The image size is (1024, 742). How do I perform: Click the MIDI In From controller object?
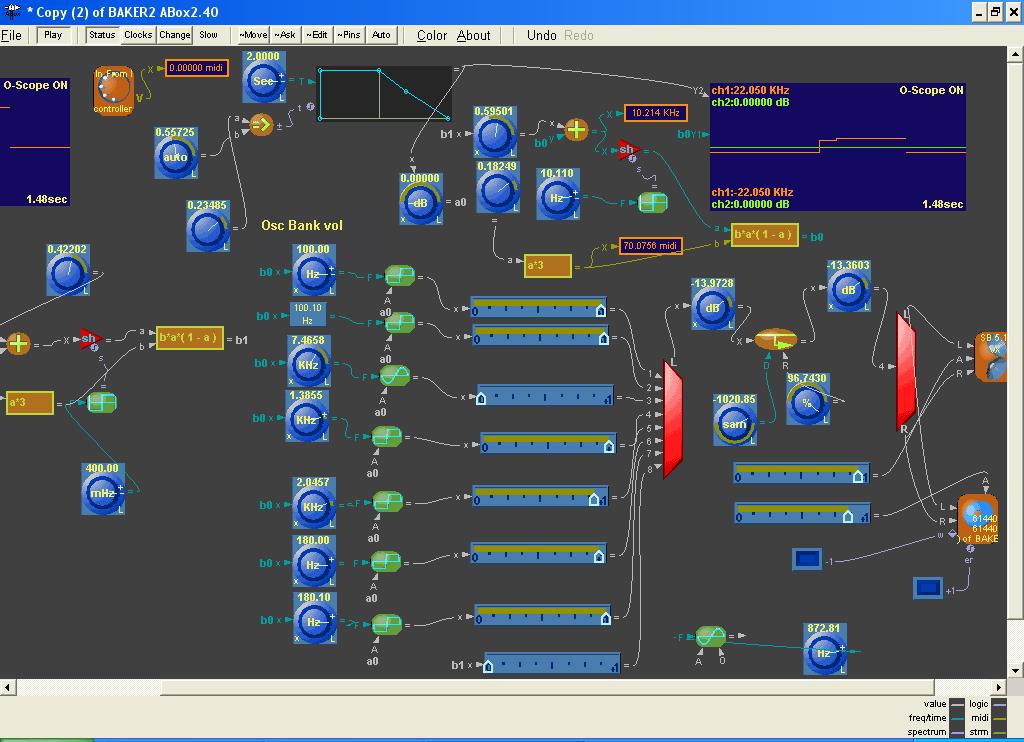(113, 90)
